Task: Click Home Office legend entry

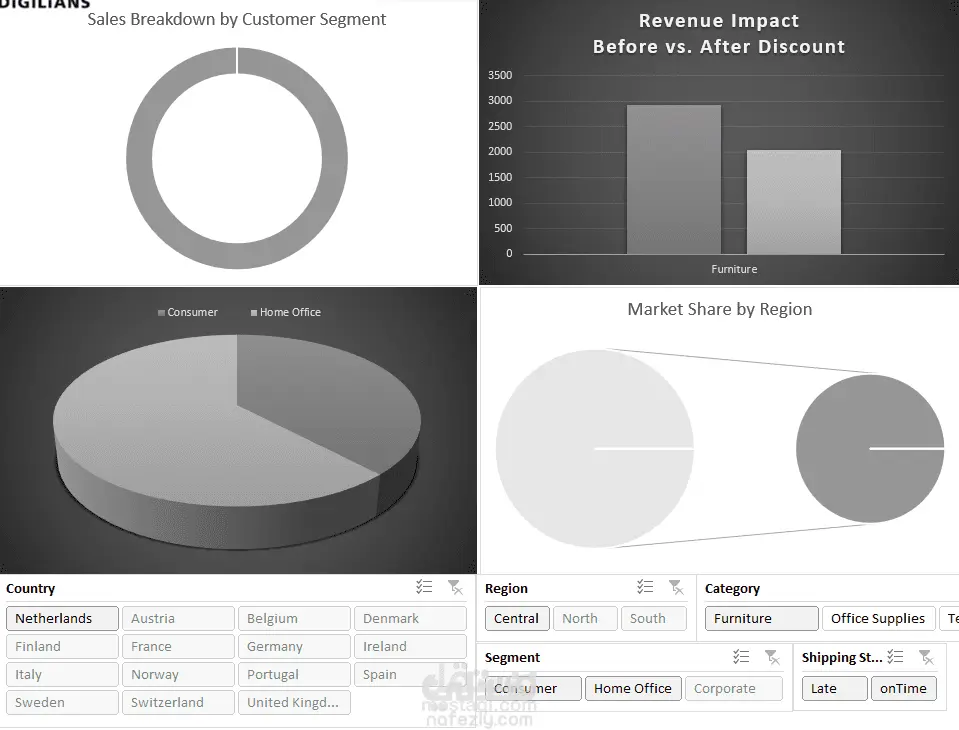Action: [x=286, y=312]
